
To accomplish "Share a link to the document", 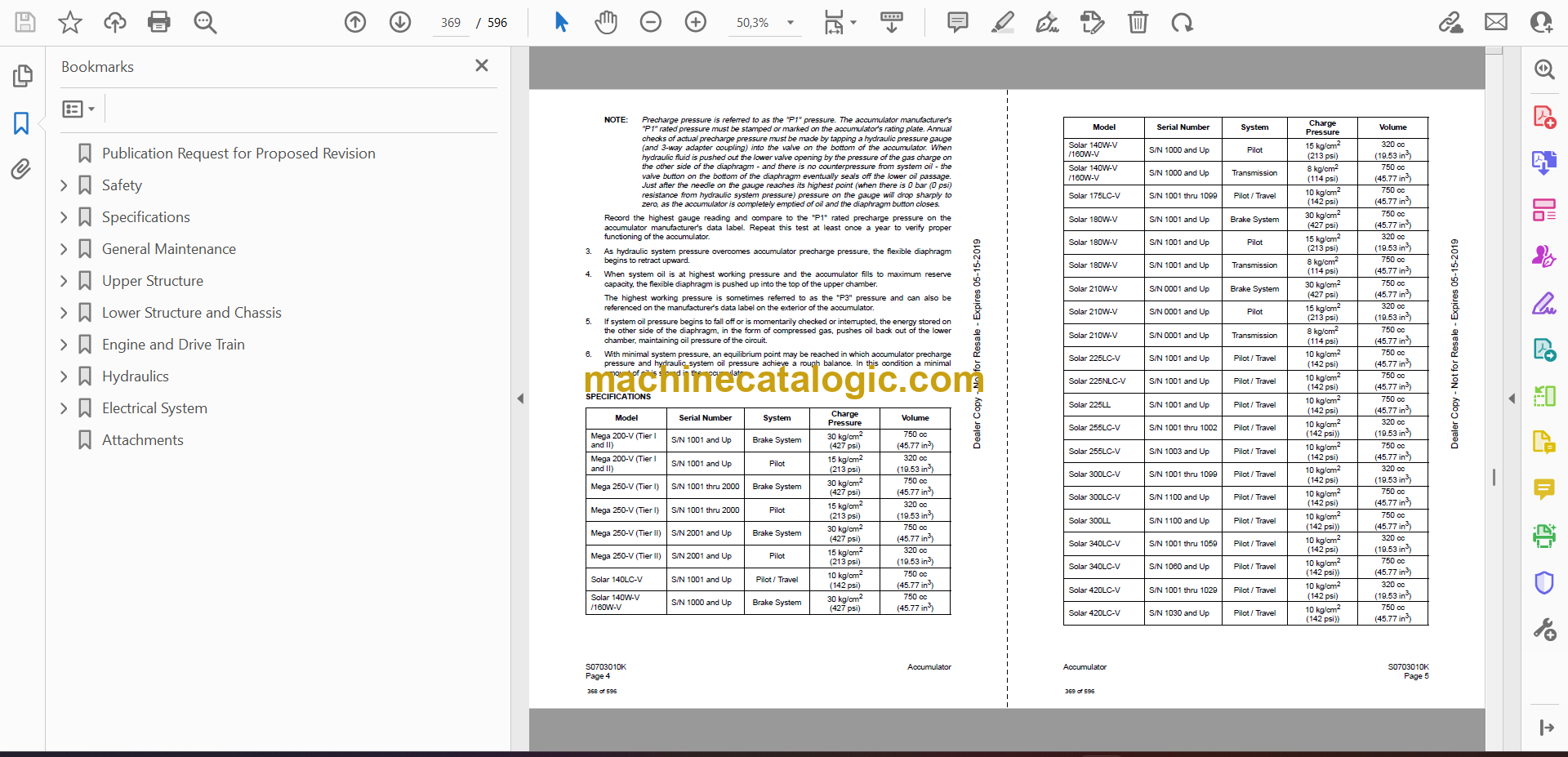I will coord(1451,22).
